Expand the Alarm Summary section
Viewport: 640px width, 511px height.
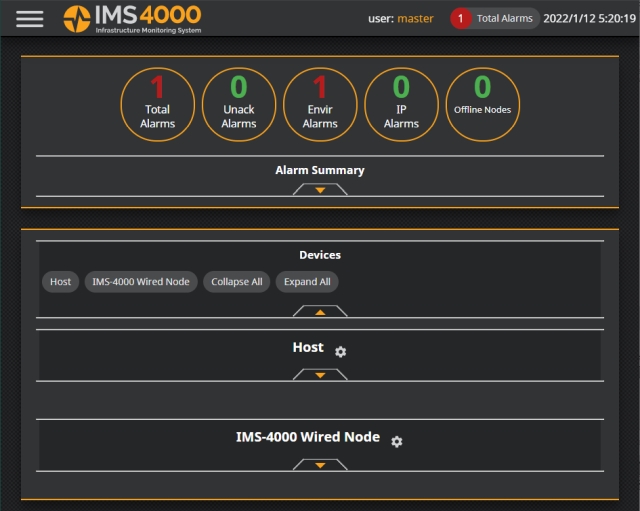[320, 190]
